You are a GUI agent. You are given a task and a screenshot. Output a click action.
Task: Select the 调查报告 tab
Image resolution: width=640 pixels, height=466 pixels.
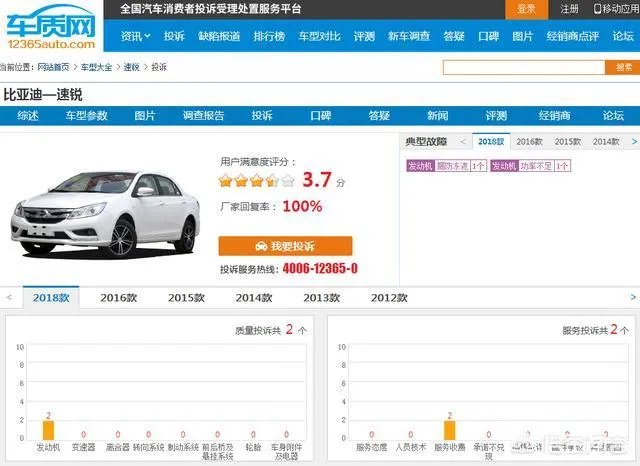point(203,116)
